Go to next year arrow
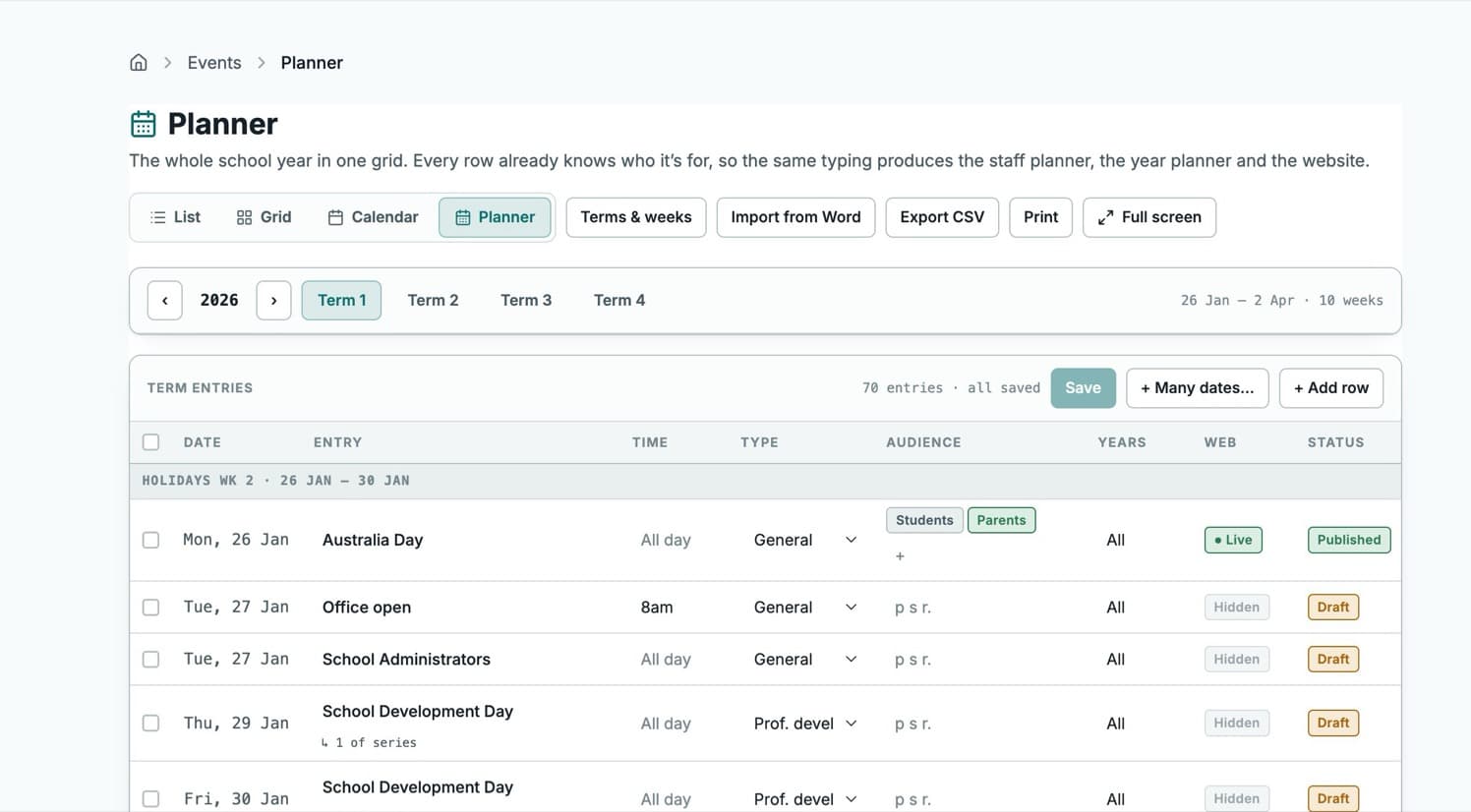 (273, 301)
